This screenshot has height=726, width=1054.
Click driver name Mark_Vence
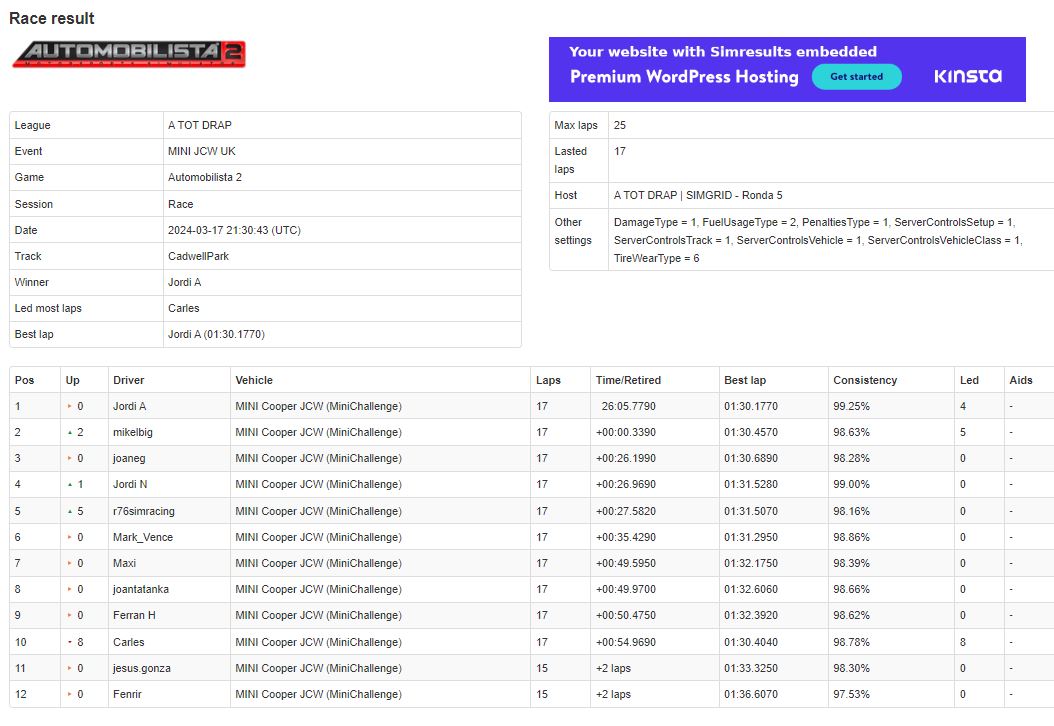[x=143, y=537]
